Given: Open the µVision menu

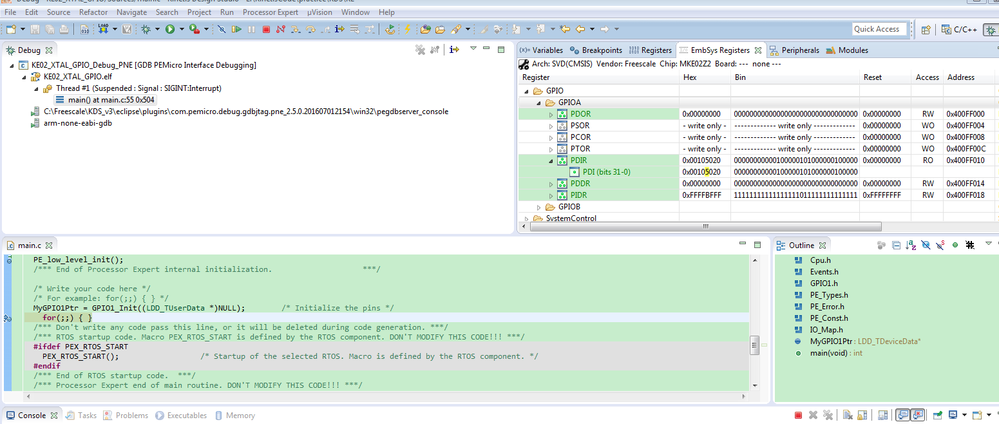Looking at the screenshot, I should point(320,12).
